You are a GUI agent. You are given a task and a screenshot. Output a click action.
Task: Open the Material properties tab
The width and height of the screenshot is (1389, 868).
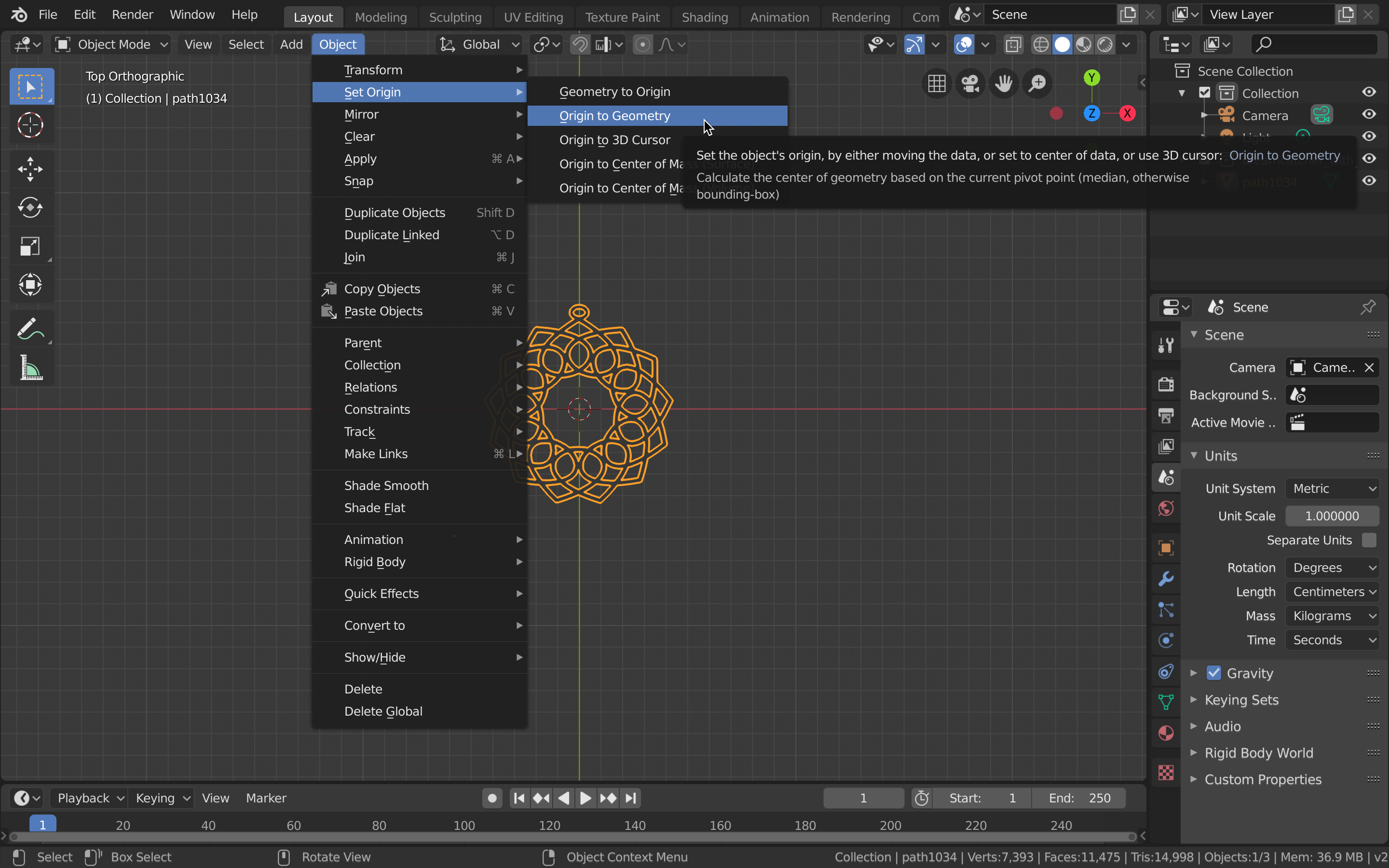pyautogui.click(x=1166, y=733)
